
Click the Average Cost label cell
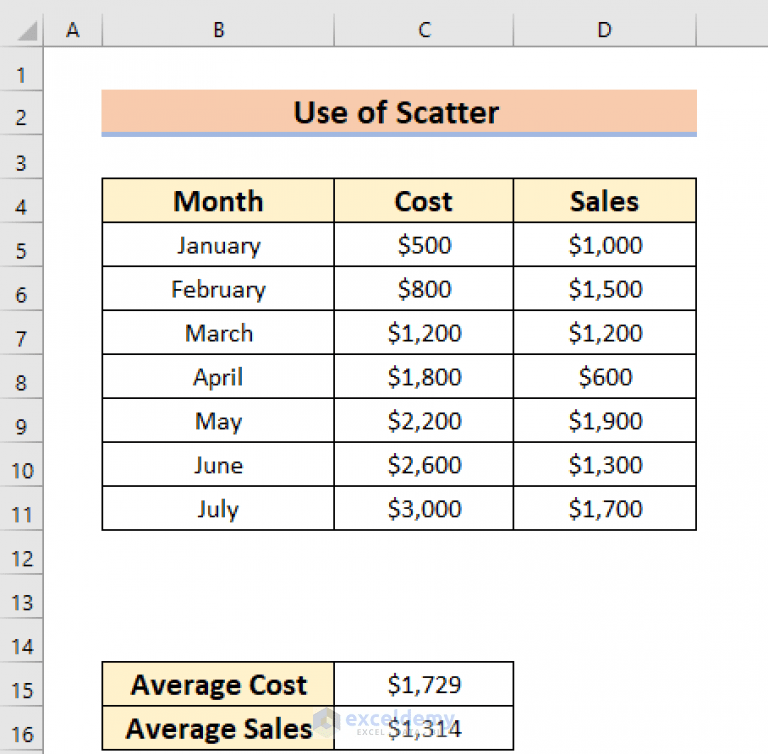pos(218,685)
